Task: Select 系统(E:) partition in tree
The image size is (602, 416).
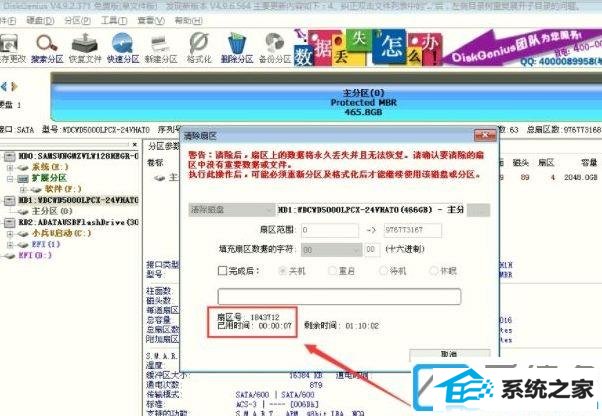Action: 50,167
